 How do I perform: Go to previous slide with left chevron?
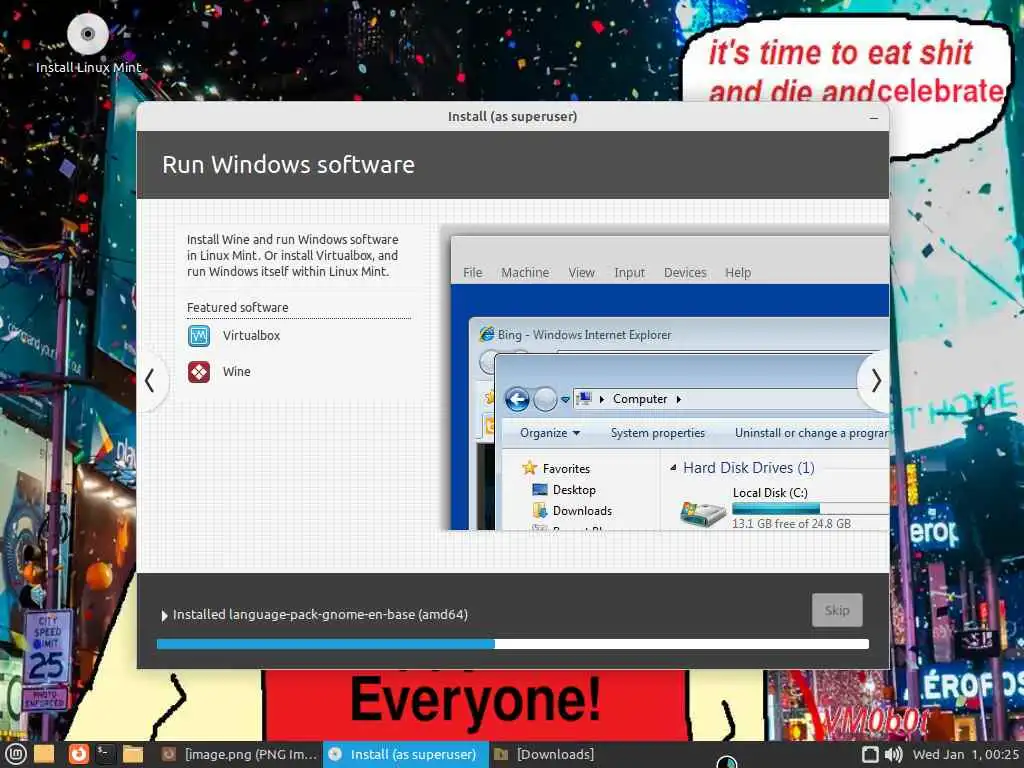coord(150,381)
